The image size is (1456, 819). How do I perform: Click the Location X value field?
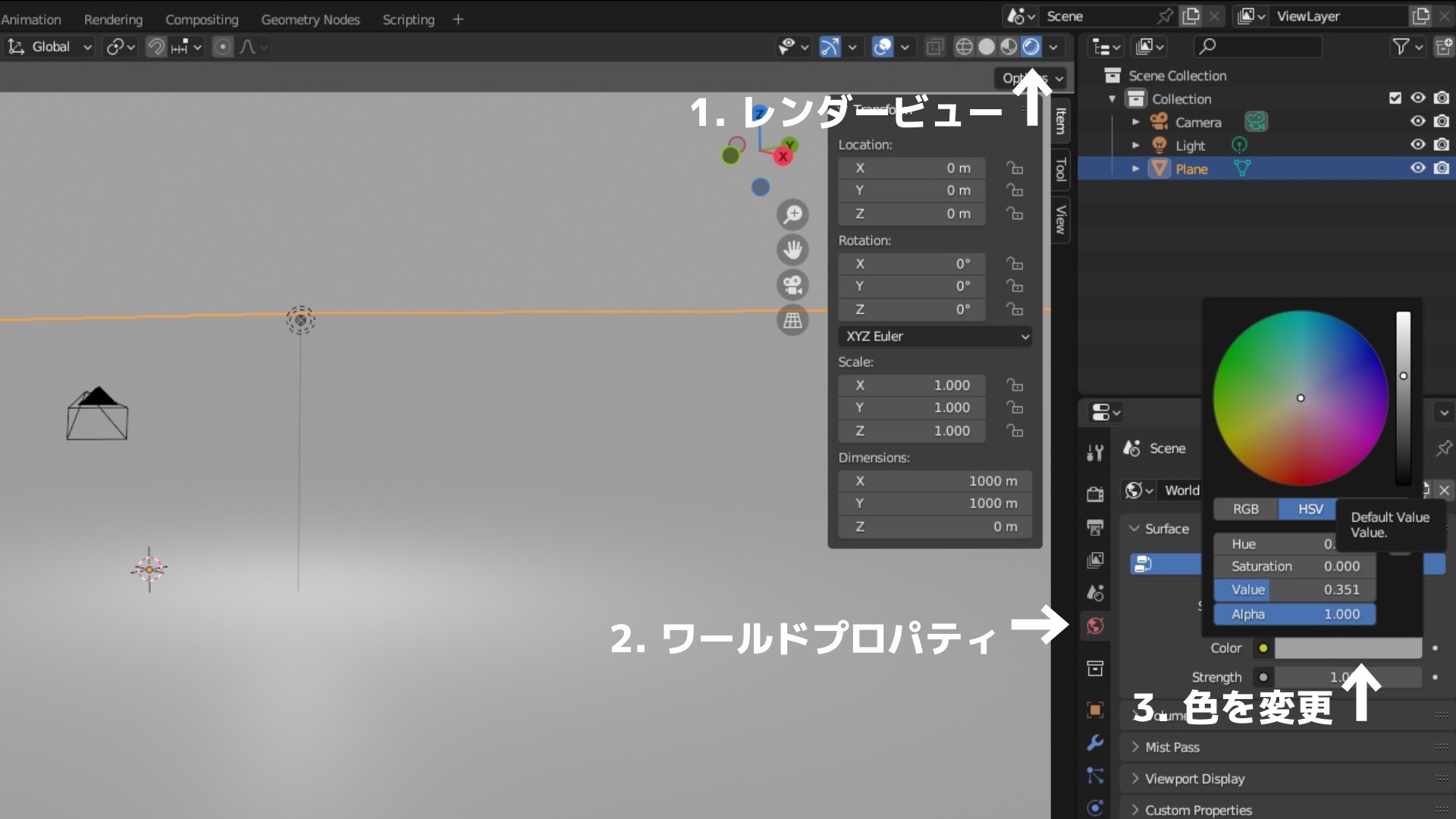[x=912, y=168]
